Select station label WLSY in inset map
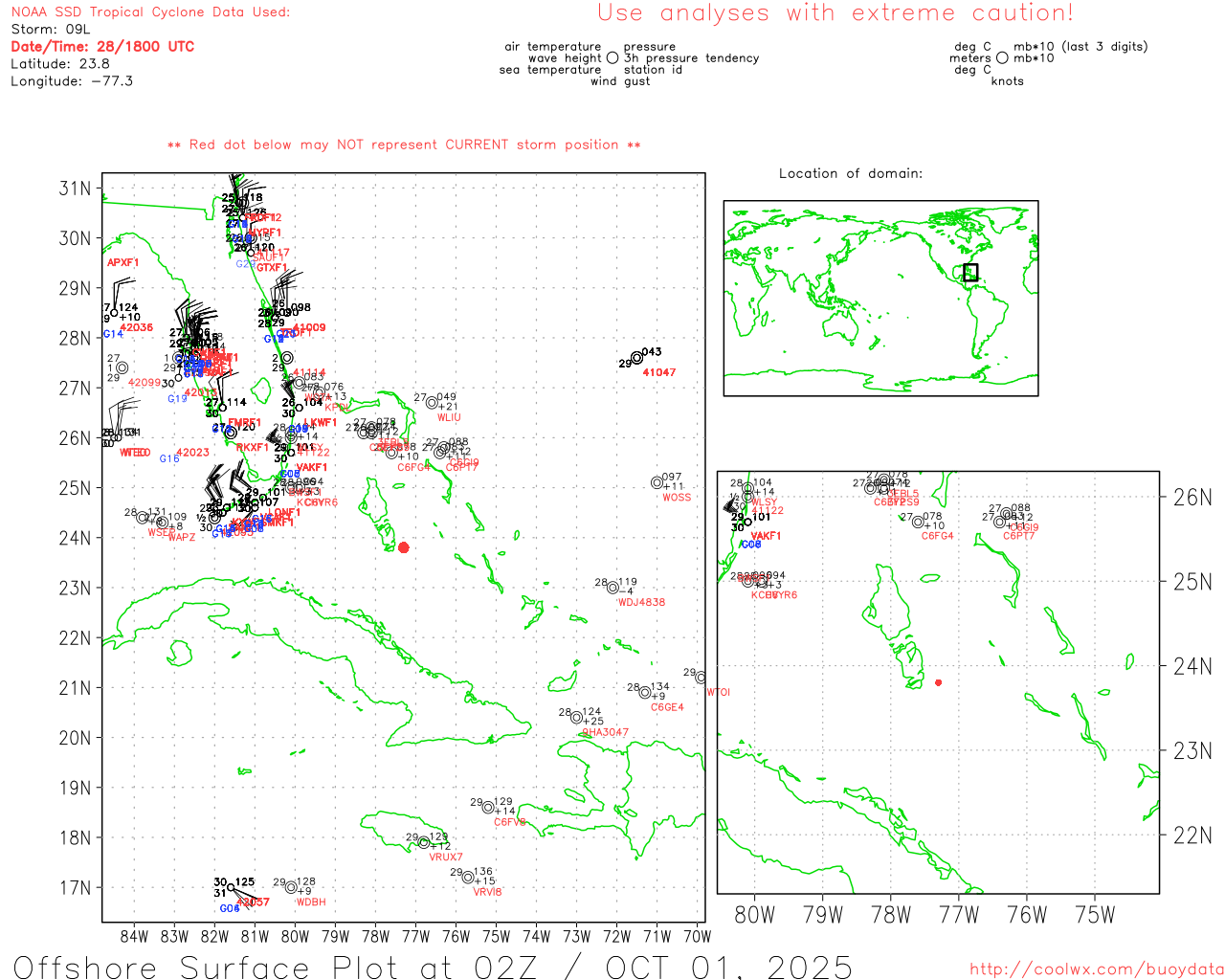This screenshot has width=1225, height=980. tap(764, 502)
